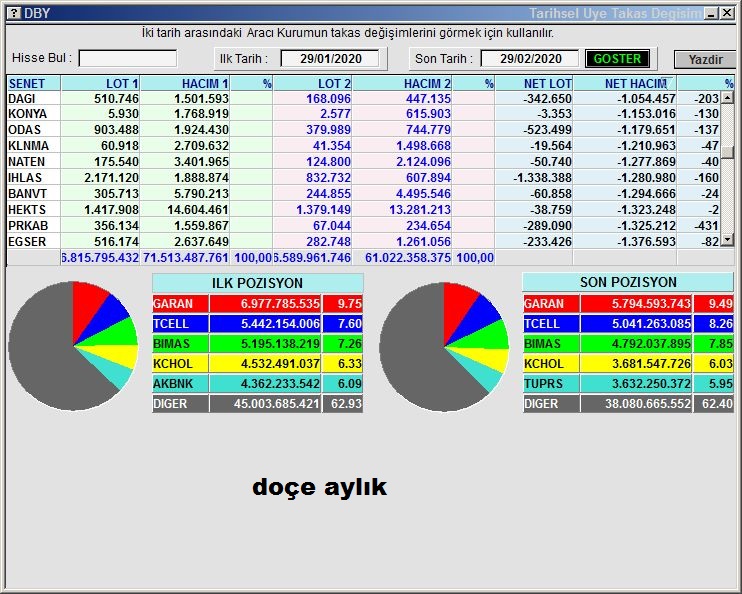Click green BIMAS swatch in SON POZISYON

[x=551, y=344]
